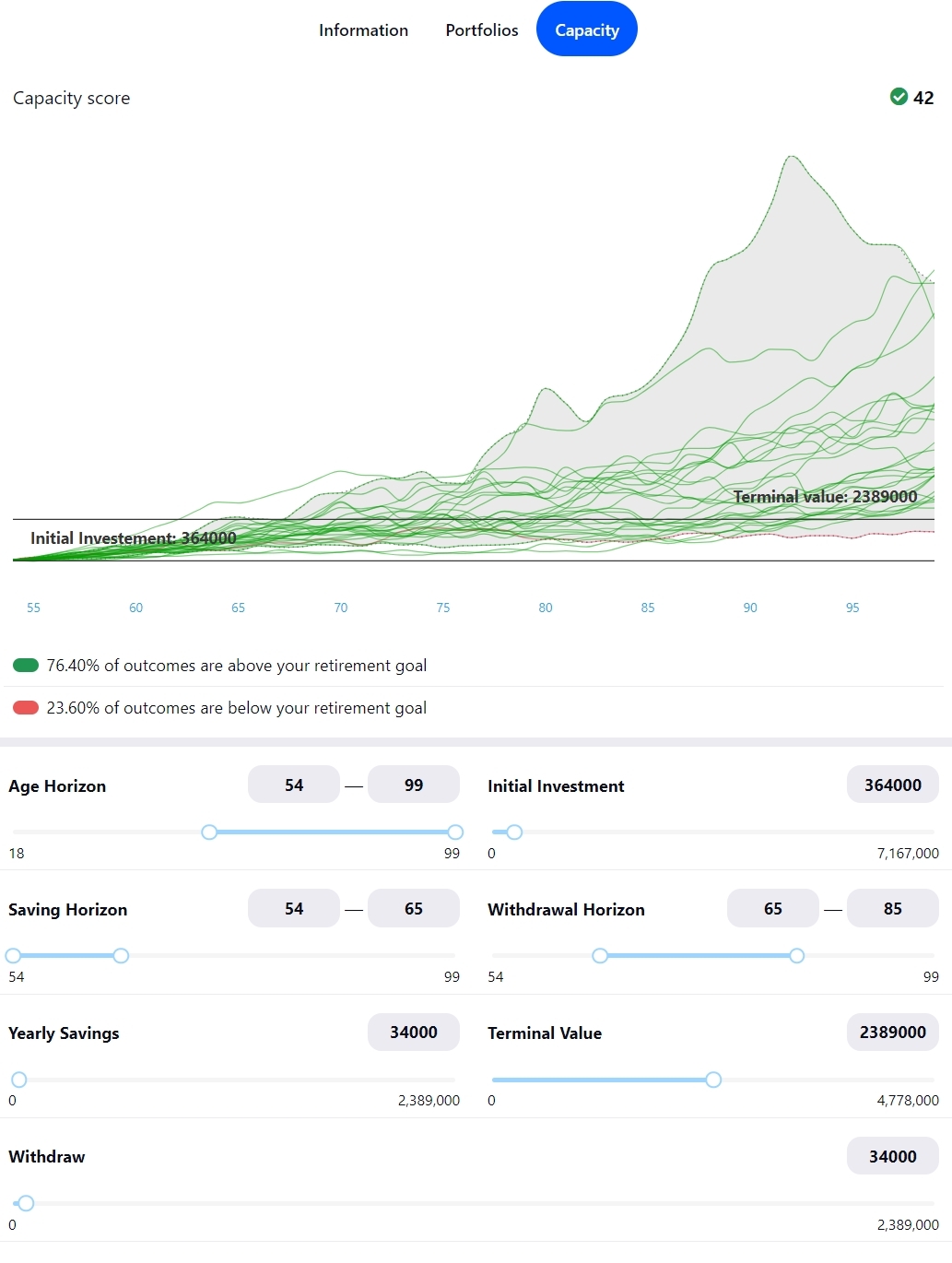
Task: Edit the Terminal Value amount field
Action: point(892,1032)
